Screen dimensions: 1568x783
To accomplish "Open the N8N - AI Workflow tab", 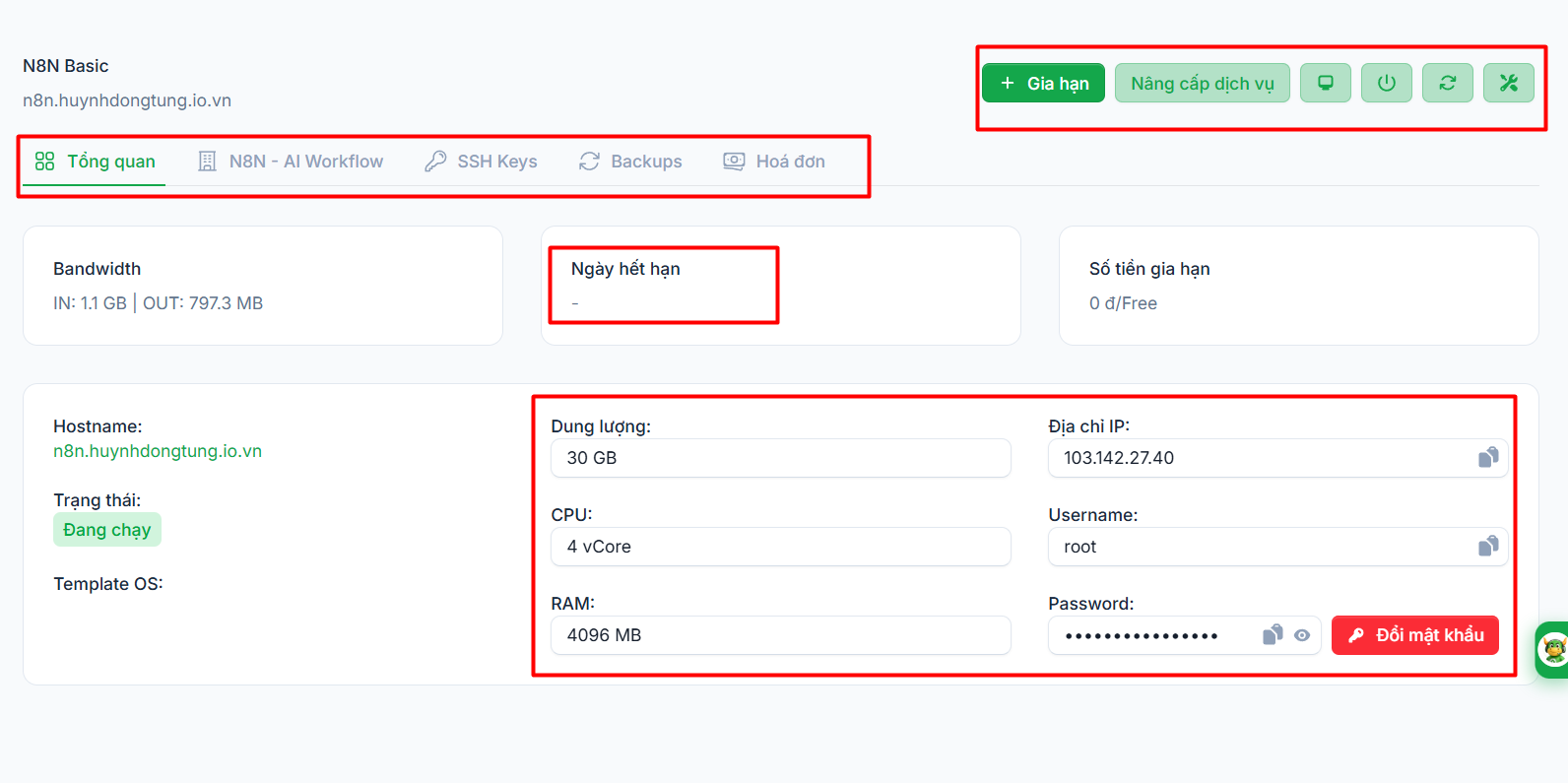I will coord(291,162).
